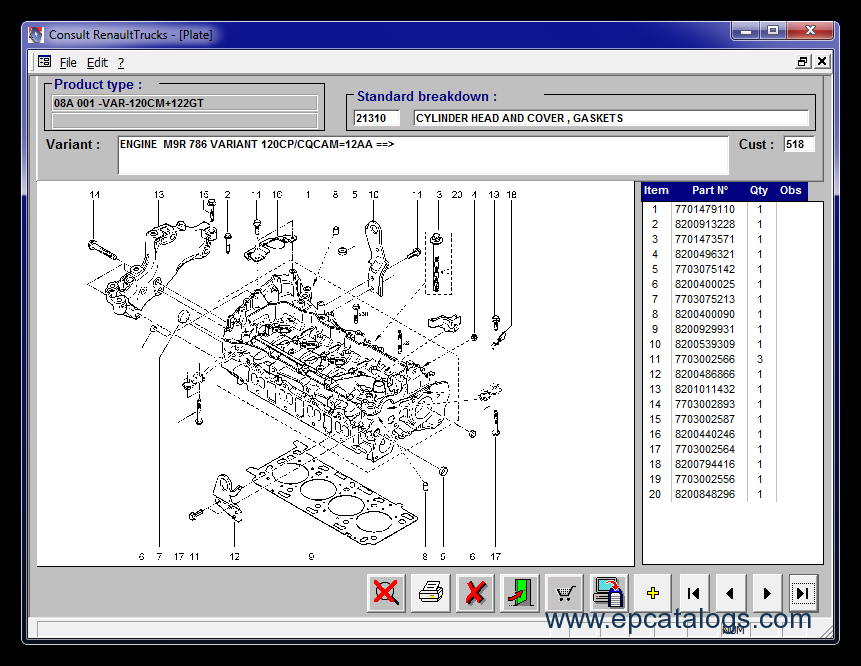Select part number 8200539309
Image resolution: width=861 pixels, height=666 pixels.
(x=705, y=344)
